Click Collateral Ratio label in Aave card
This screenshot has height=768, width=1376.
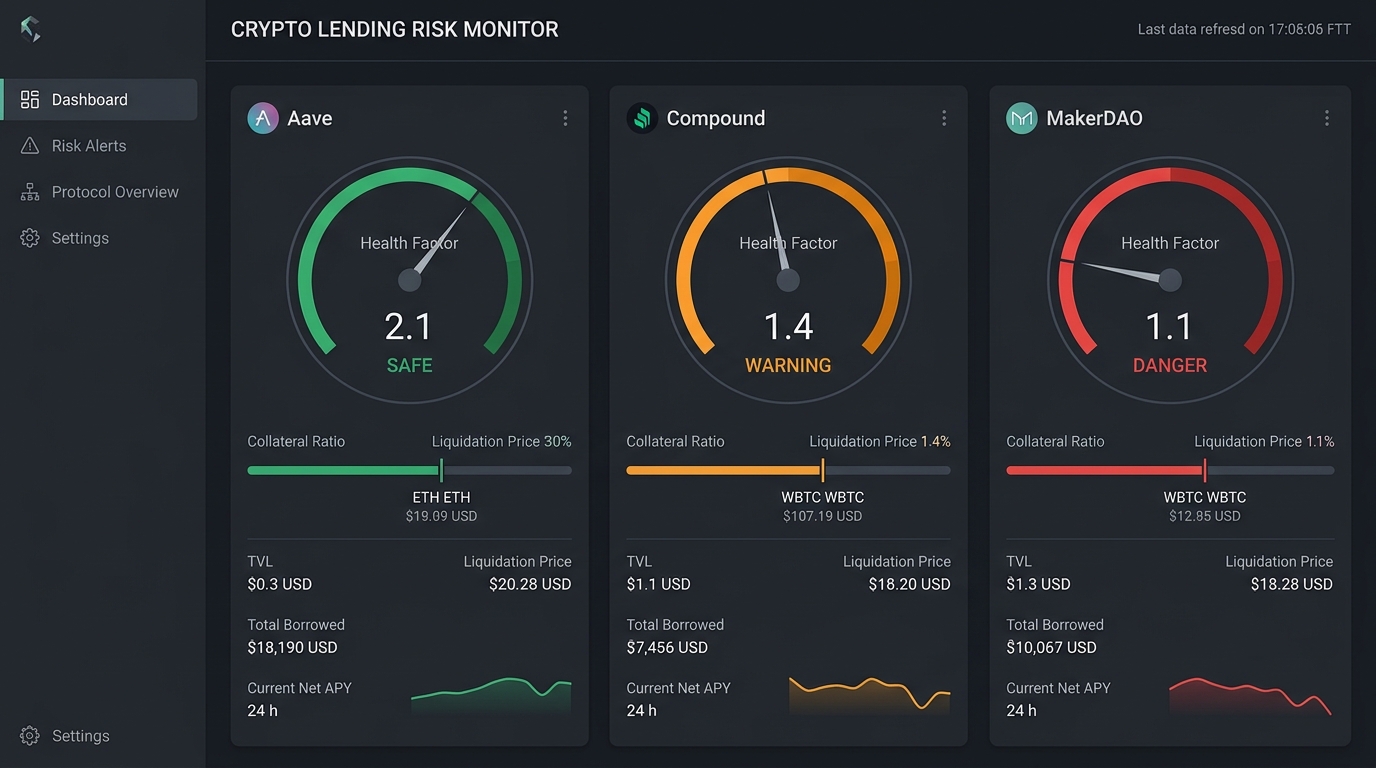[x=296, y=441]
